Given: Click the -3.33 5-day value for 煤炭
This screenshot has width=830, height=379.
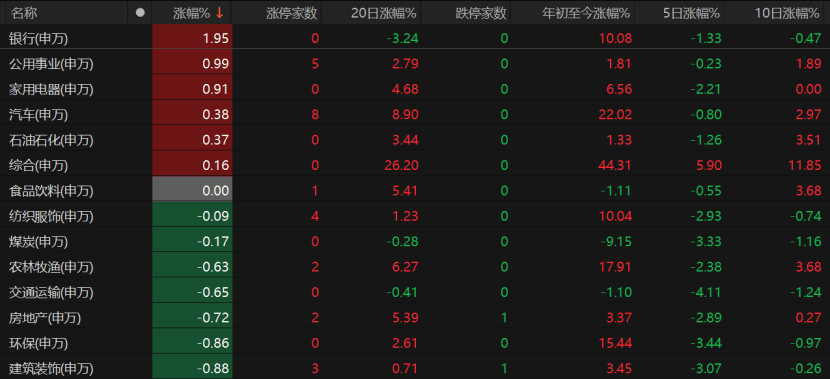Looking at the screenshot, I should click(706, 242).
